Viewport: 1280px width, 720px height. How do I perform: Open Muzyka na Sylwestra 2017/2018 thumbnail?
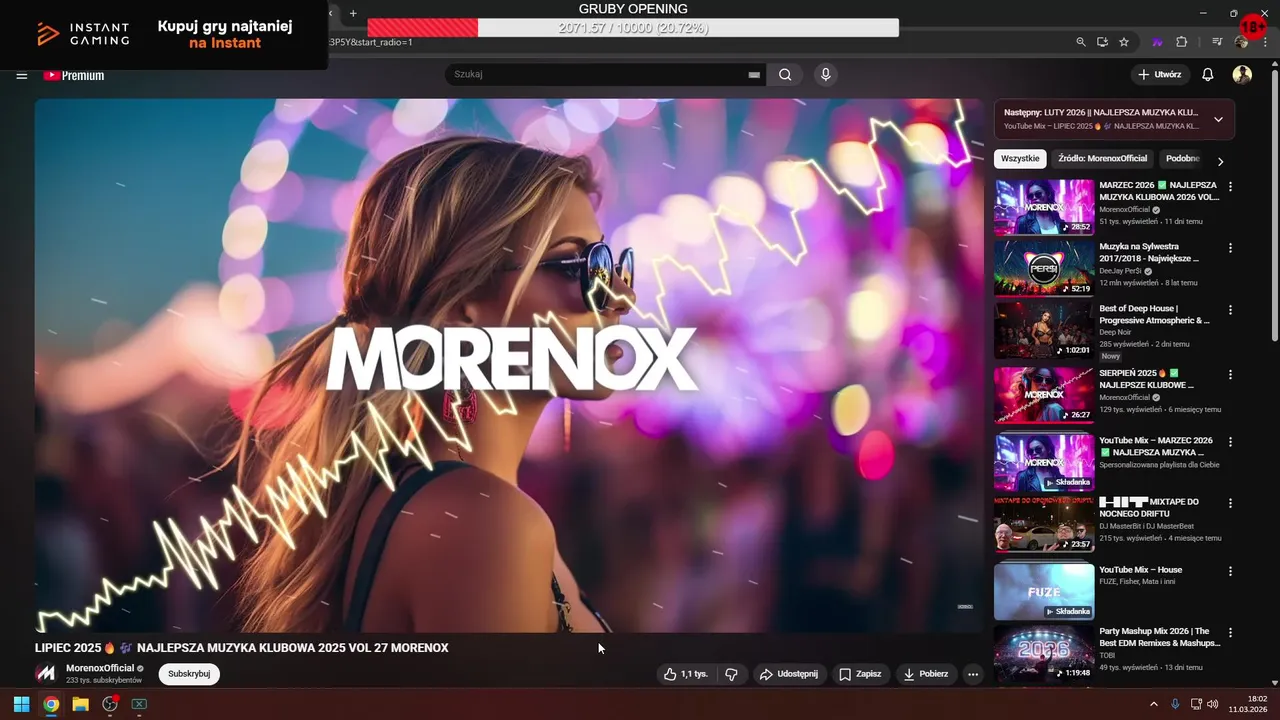point(1044,268)
